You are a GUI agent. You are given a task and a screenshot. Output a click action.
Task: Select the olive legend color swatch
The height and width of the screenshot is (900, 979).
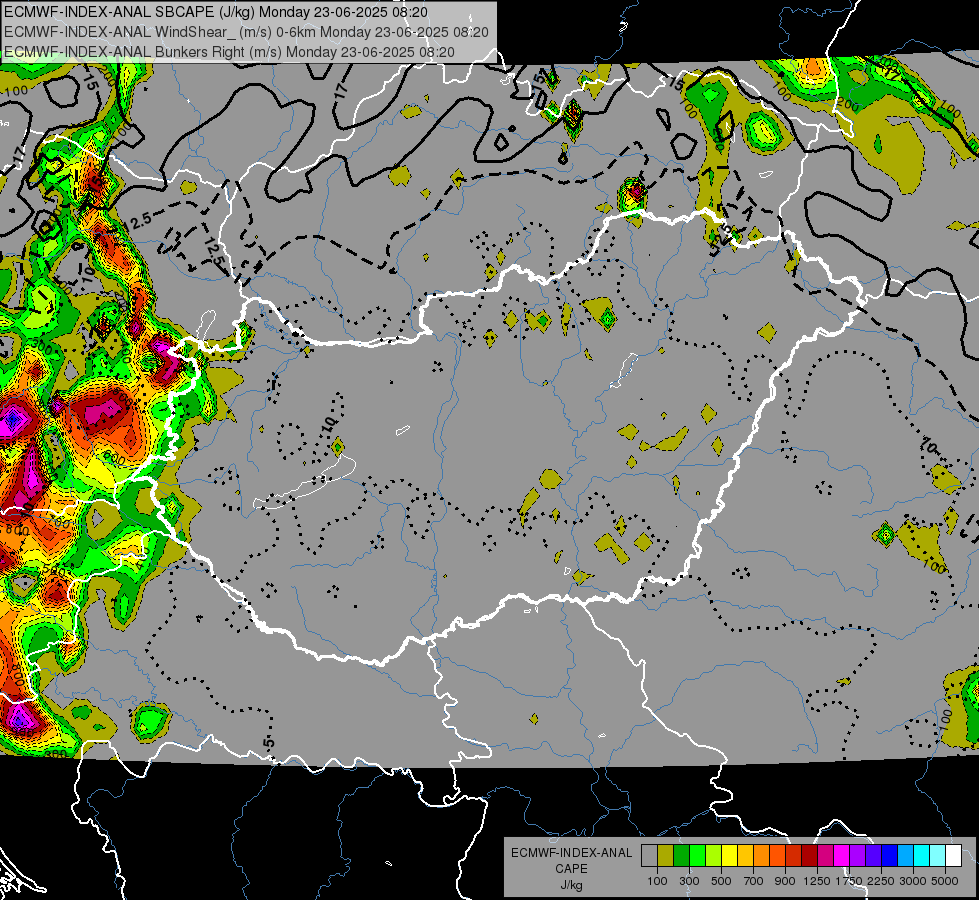(x=665, y=856)
